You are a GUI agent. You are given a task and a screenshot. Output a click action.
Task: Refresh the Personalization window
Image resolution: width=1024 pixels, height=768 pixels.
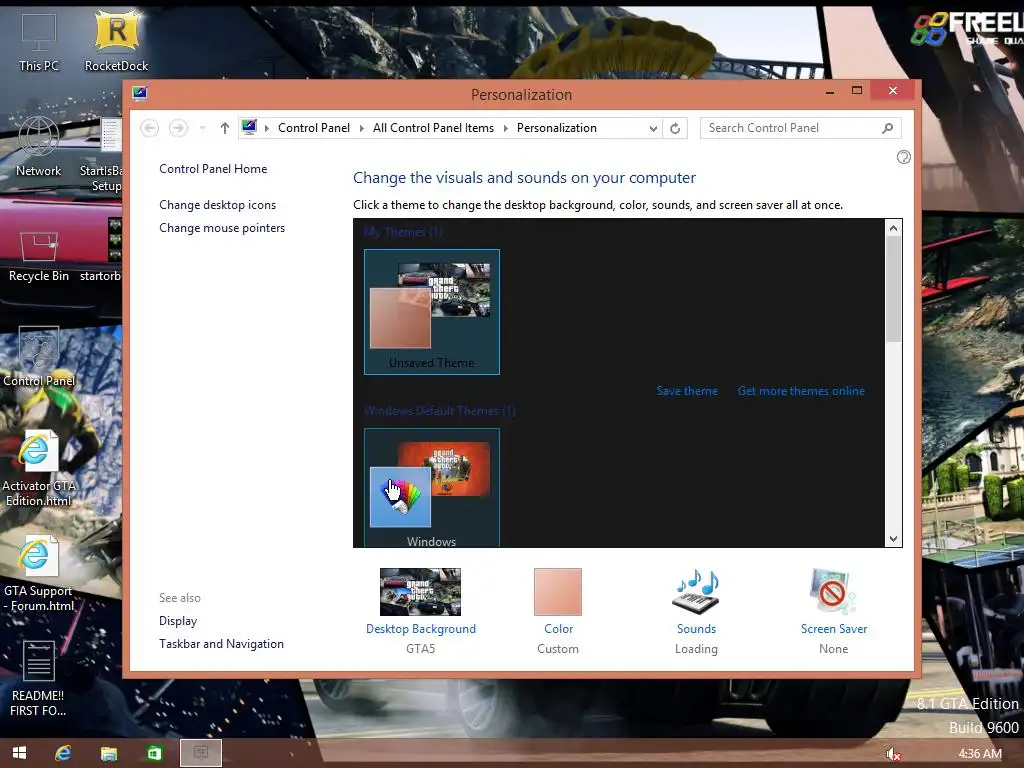tap(675, 128)
